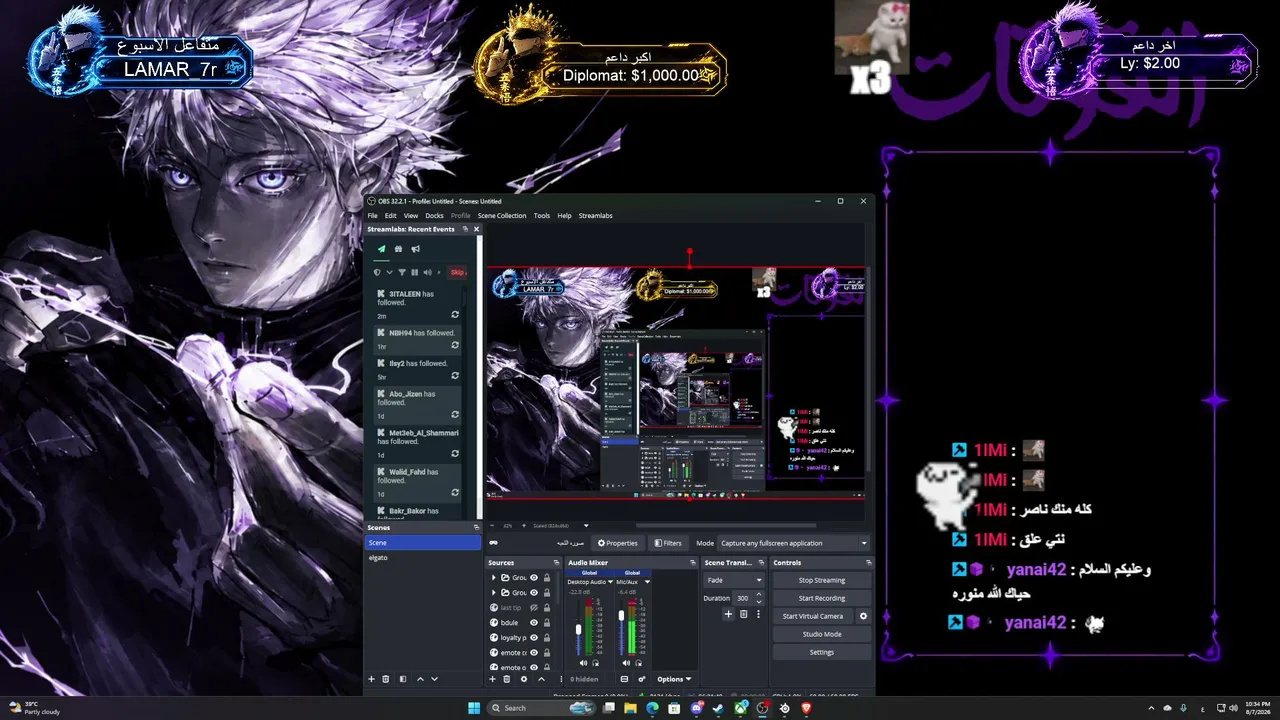Open the Streamlabs gift icon tab
Image resolution: width=1280 pixels, height=720 pixels.
(398, 249)
